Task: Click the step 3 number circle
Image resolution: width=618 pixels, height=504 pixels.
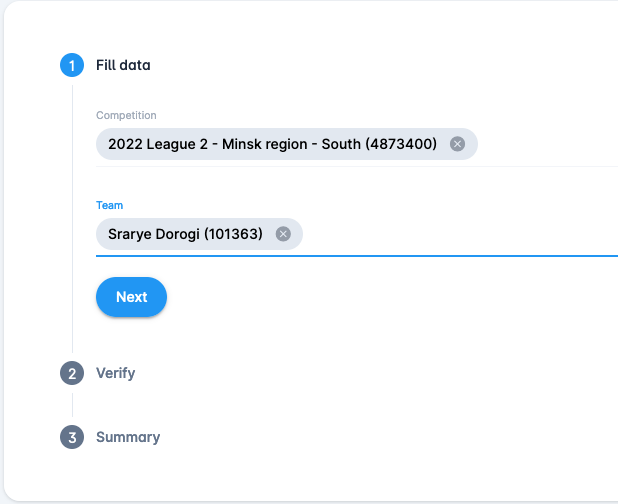Action: 72,437
